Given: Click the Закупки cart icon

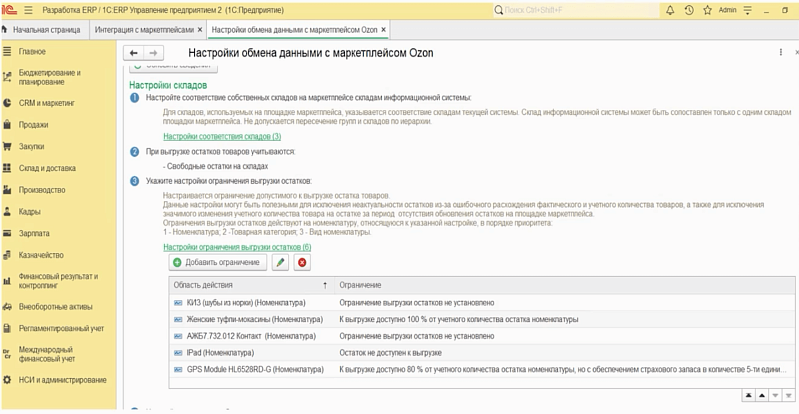Looking at the screenshot, I should click(x=7, y=146).
